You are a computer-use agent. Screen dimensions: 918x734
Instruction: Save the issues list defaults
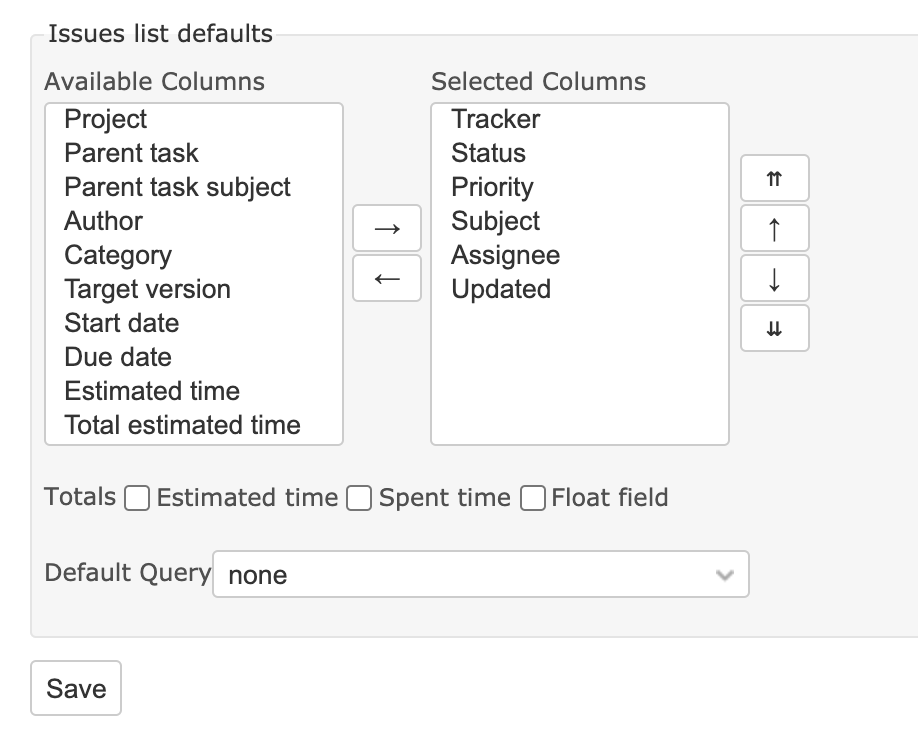pos(76,689)
